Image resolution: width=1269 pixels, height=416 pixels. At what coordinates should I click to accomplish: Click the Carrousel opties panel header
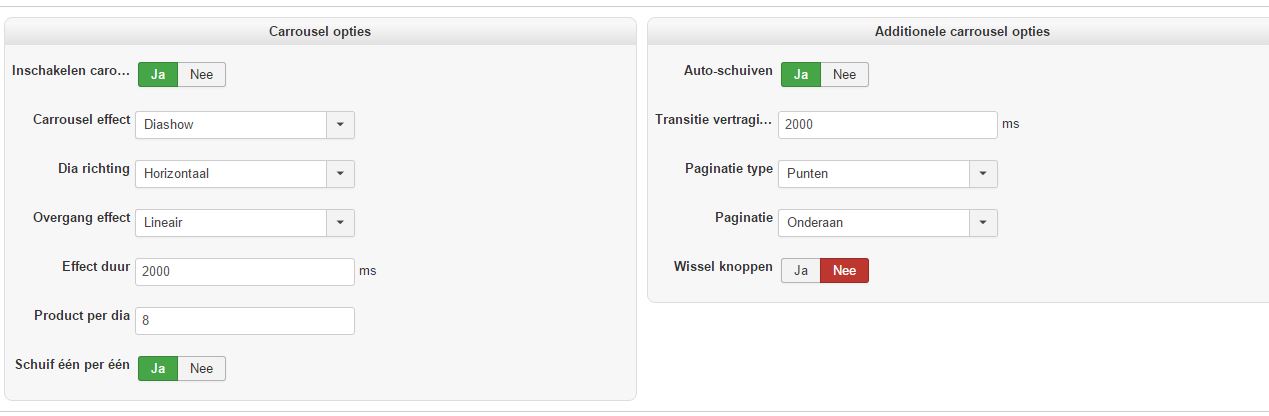[320, 31]
